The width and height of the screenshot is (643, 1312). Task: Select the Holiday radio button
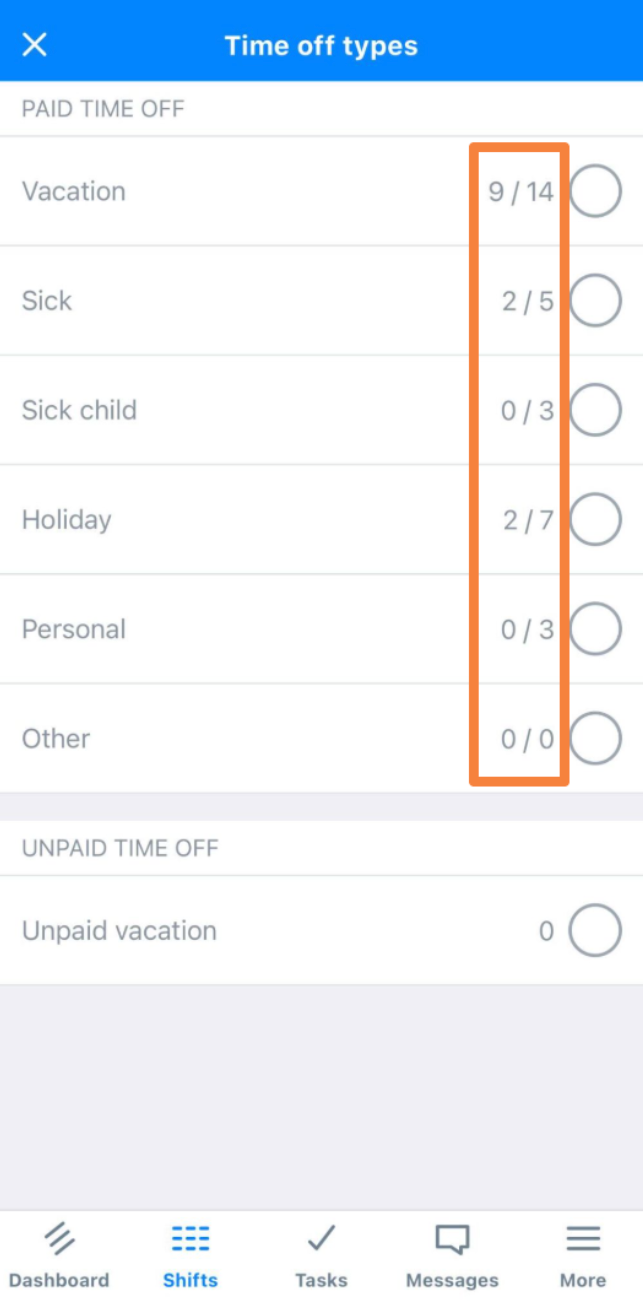595,520
